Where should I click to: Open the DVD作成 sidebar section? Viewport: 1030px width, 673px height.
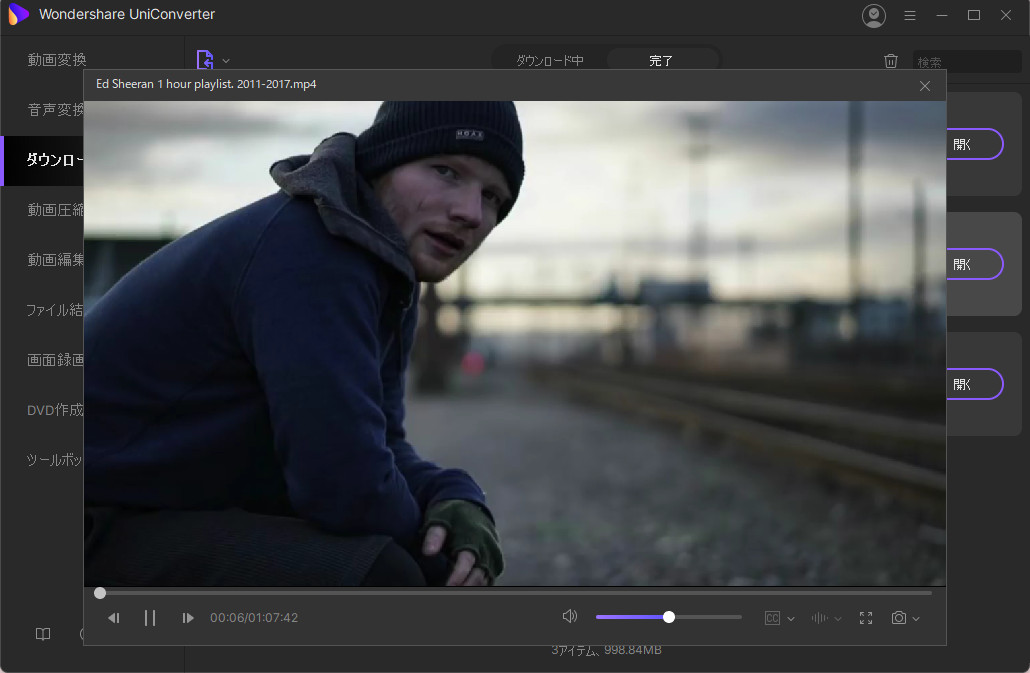(55, 410)
